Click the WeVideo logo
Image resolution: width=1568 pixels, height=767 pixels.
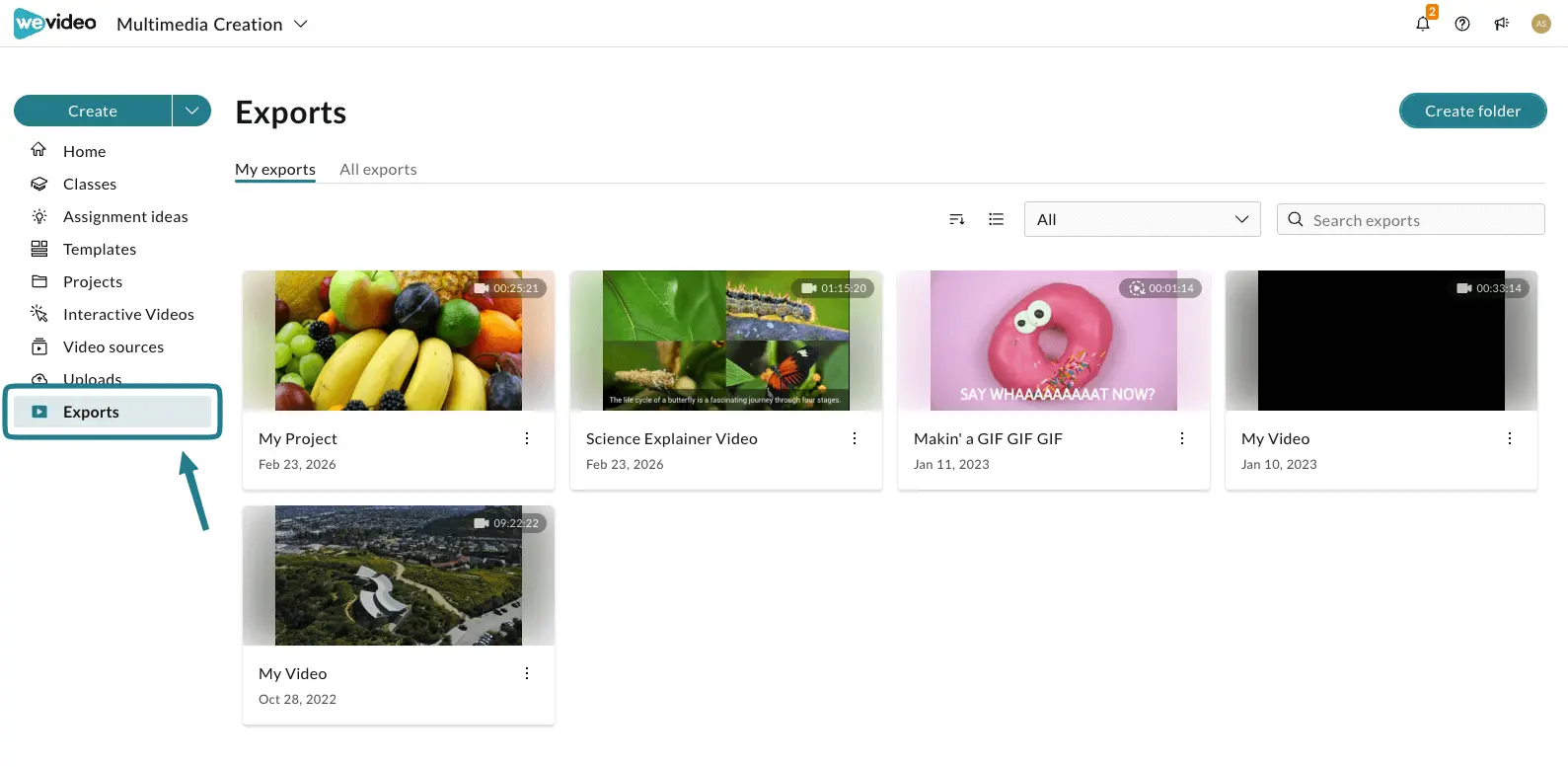tap(55, 23)
